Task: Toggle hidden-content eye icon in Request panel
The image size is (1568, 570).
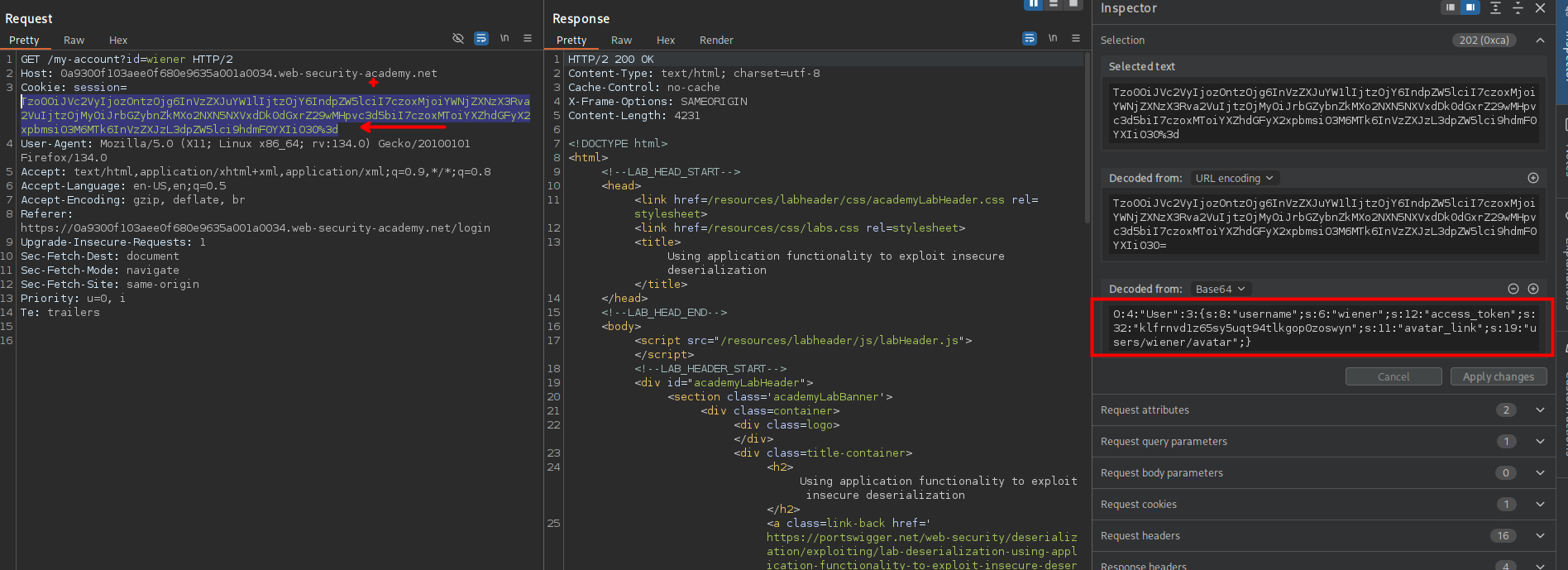Action: 458,39
